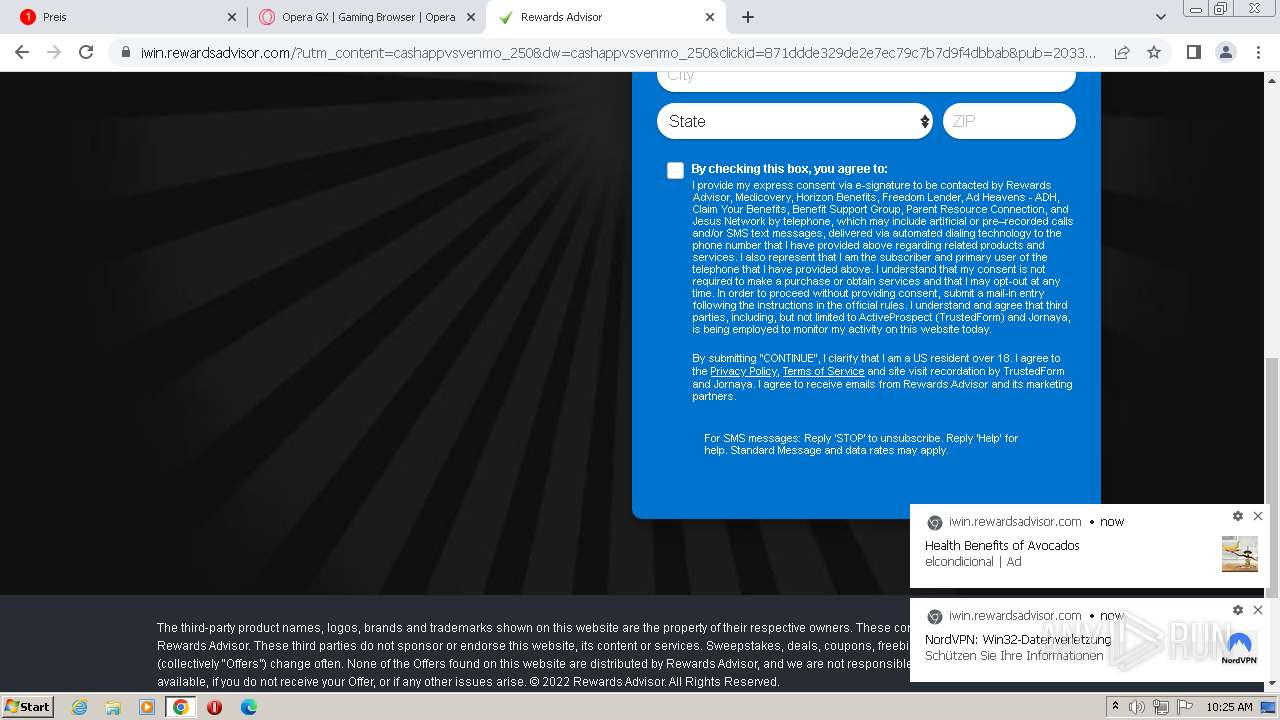Click the forward navigation arrow

(x=54, y=52)
